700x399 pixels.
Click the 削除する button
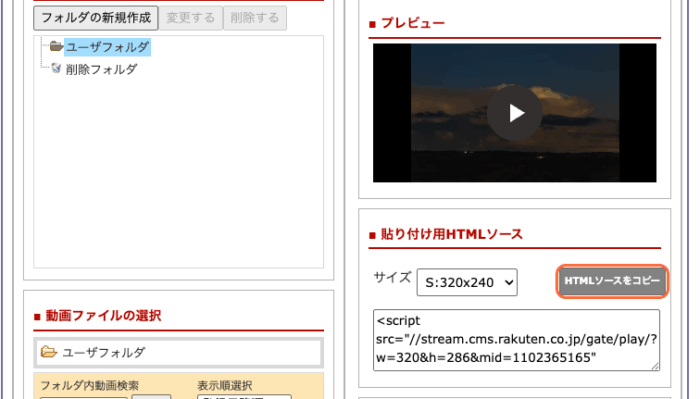255,18
